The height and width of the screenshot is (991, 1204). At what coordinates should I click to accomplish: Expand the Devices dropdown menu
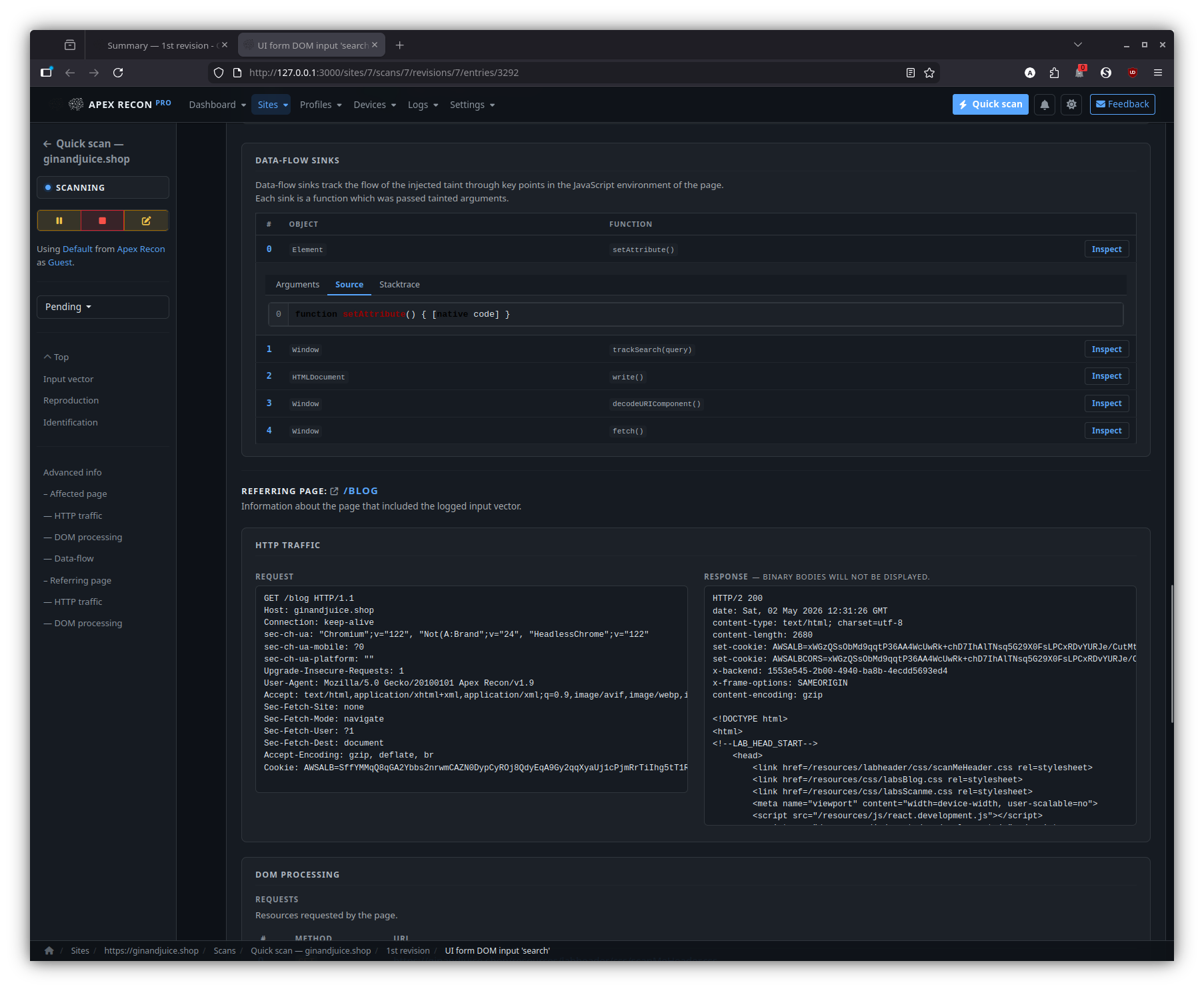[x=375, y=105]
